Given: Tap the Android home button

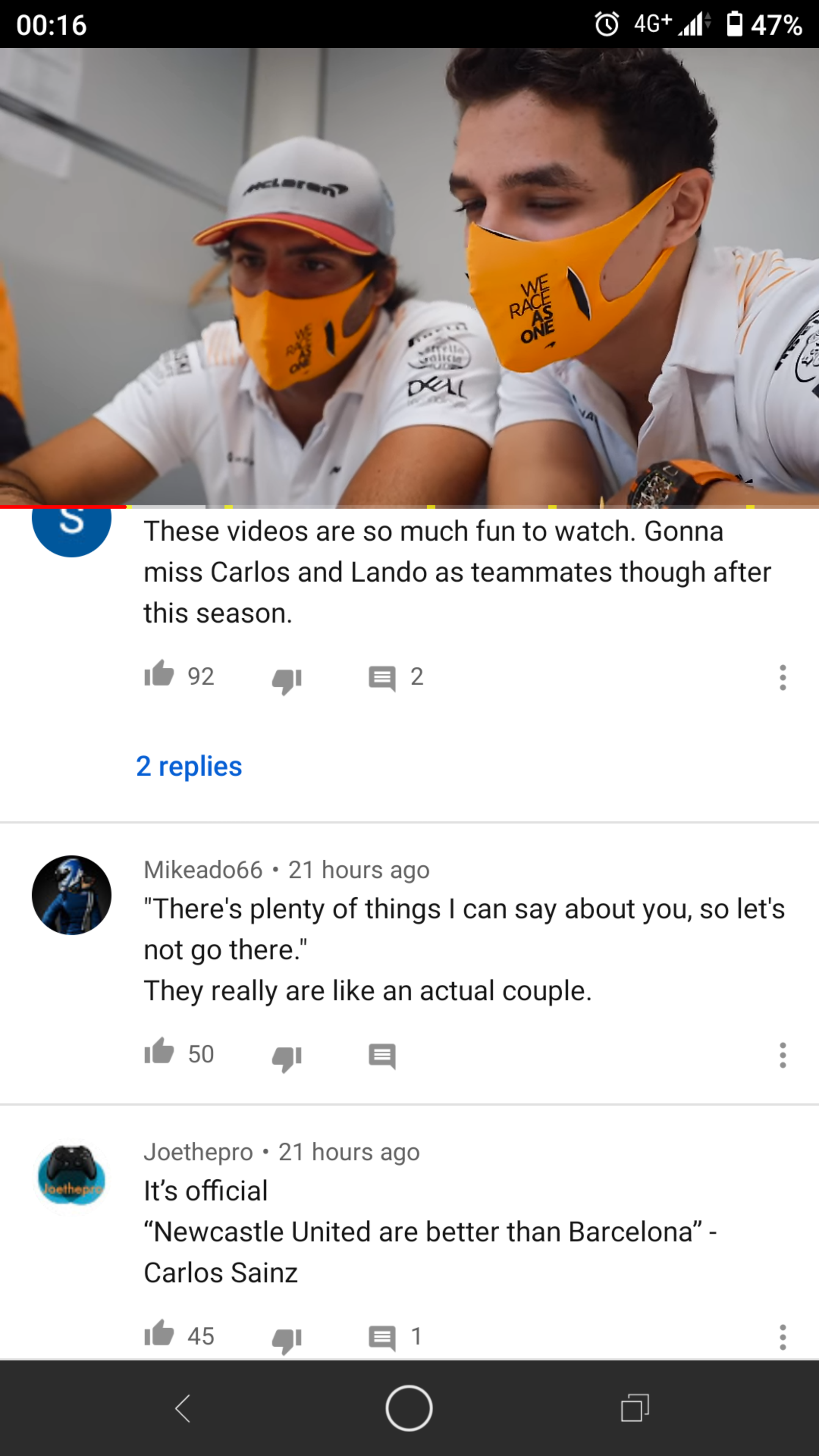Looking at the screenshot, I should tap(409, 1408).
